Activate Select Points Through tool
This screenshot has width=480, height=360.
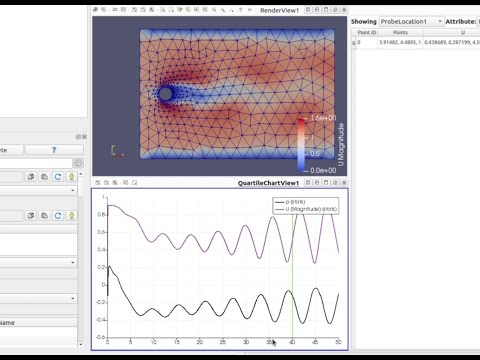point(188,10)
